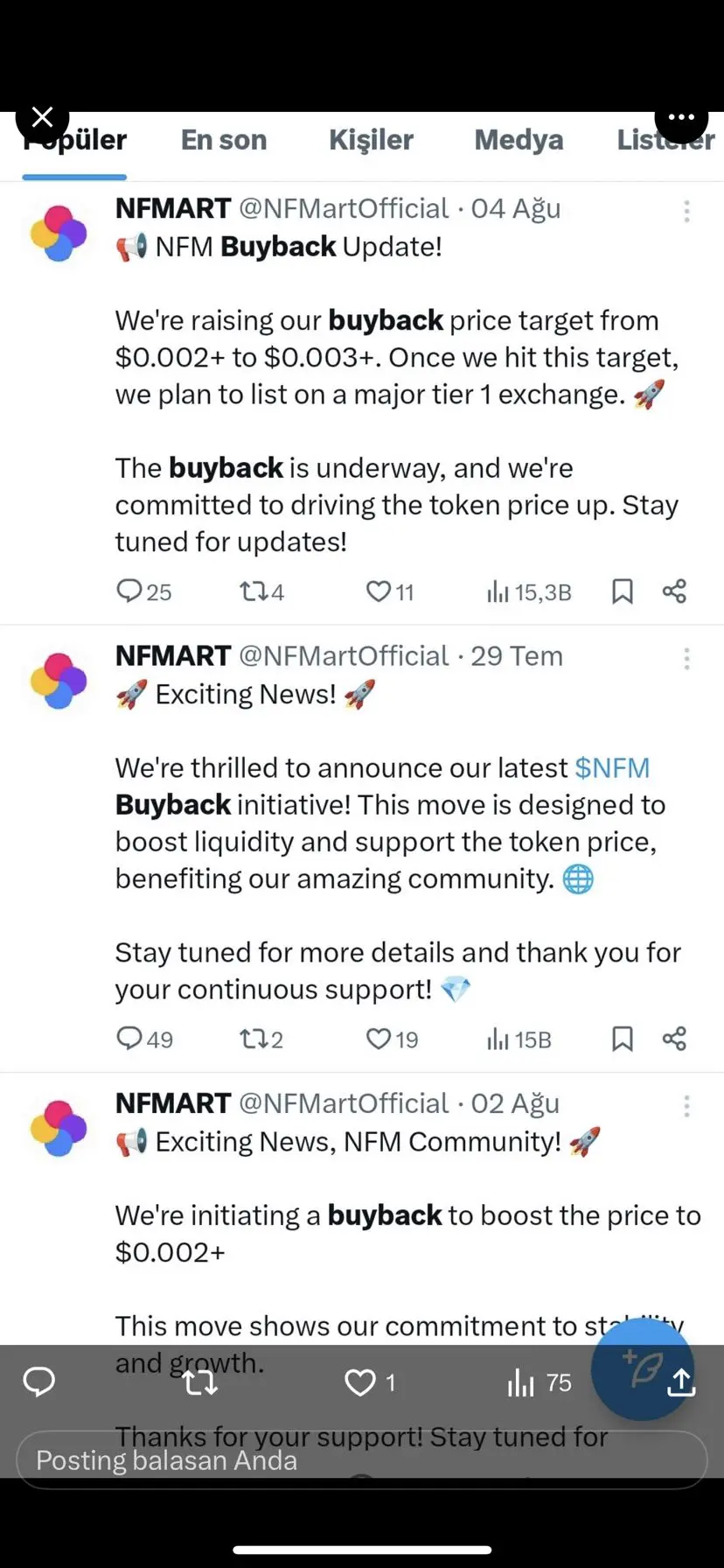Screen dimensions: 724x1568
Task: Click the Posting balasan Anda reply field
Action: click(361, 1459)
